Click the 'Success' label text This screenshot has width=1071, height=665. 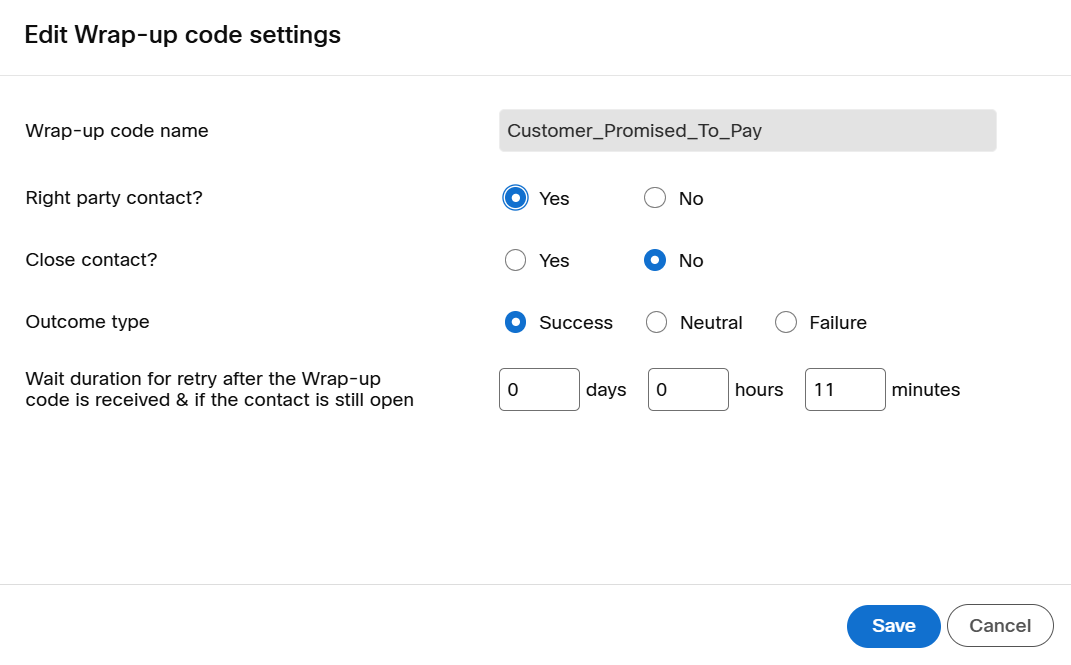576,322
